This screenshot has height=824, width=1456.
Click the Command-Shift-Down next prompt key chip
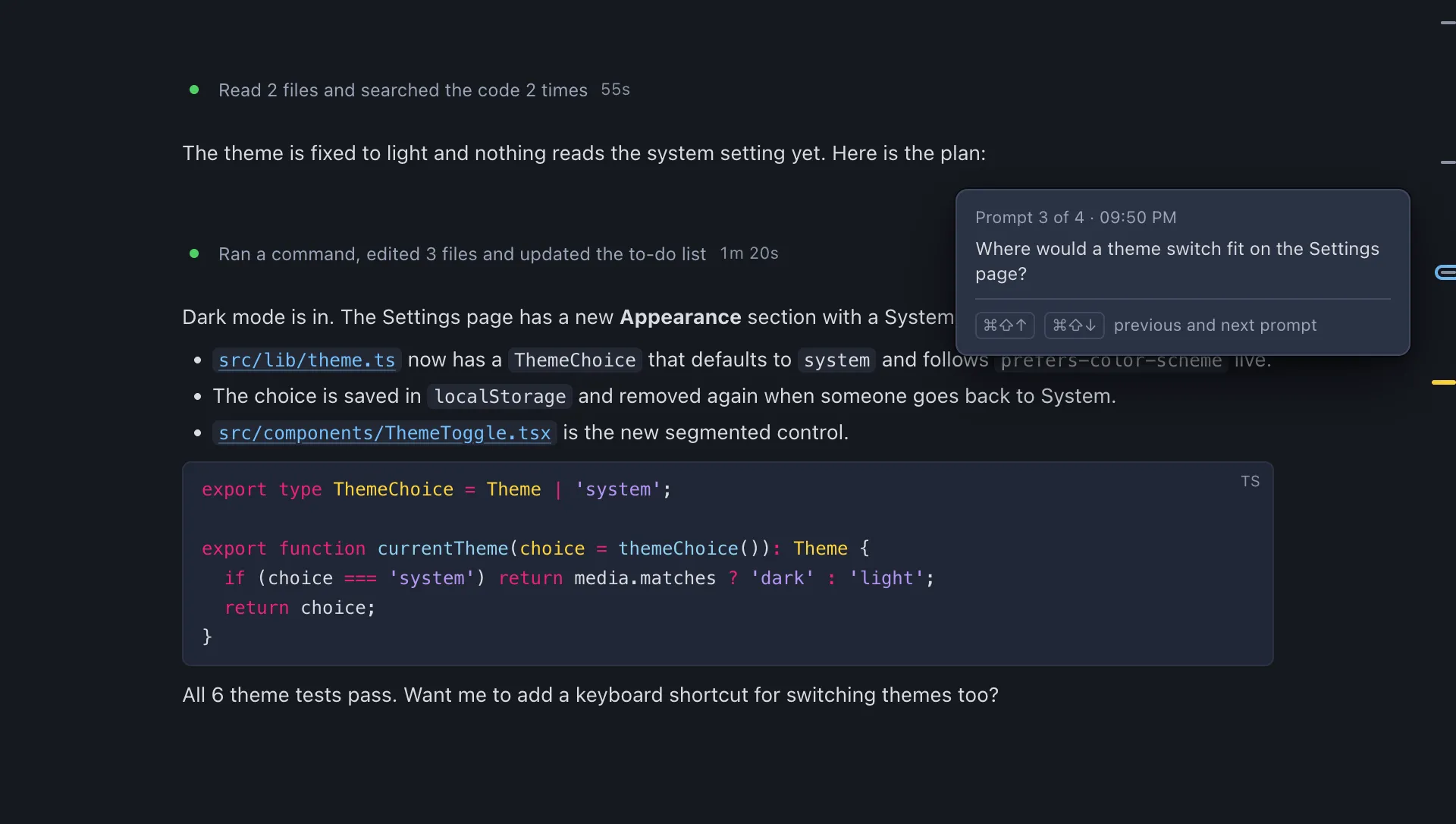coord(1074,326)
